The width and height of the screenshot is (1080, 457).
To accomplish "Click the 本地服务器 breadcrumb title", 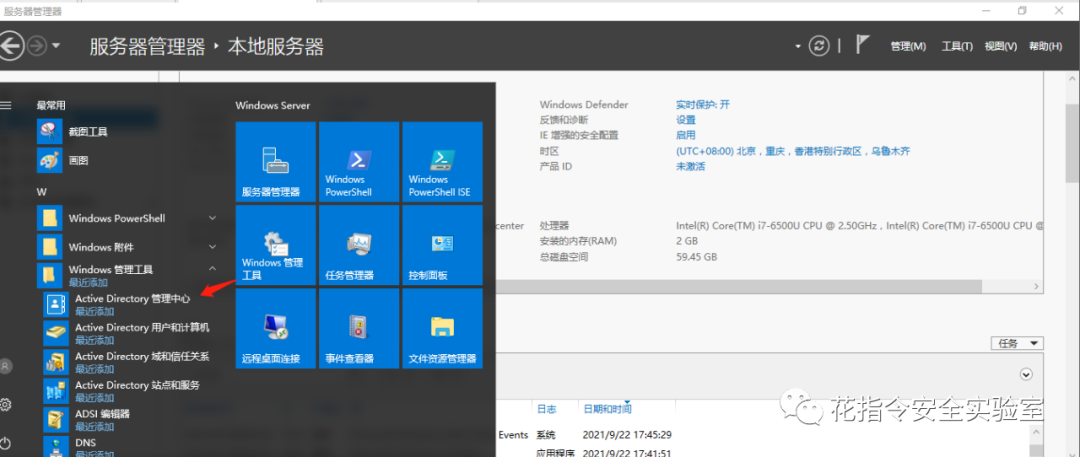I will (x=276, y=46).
